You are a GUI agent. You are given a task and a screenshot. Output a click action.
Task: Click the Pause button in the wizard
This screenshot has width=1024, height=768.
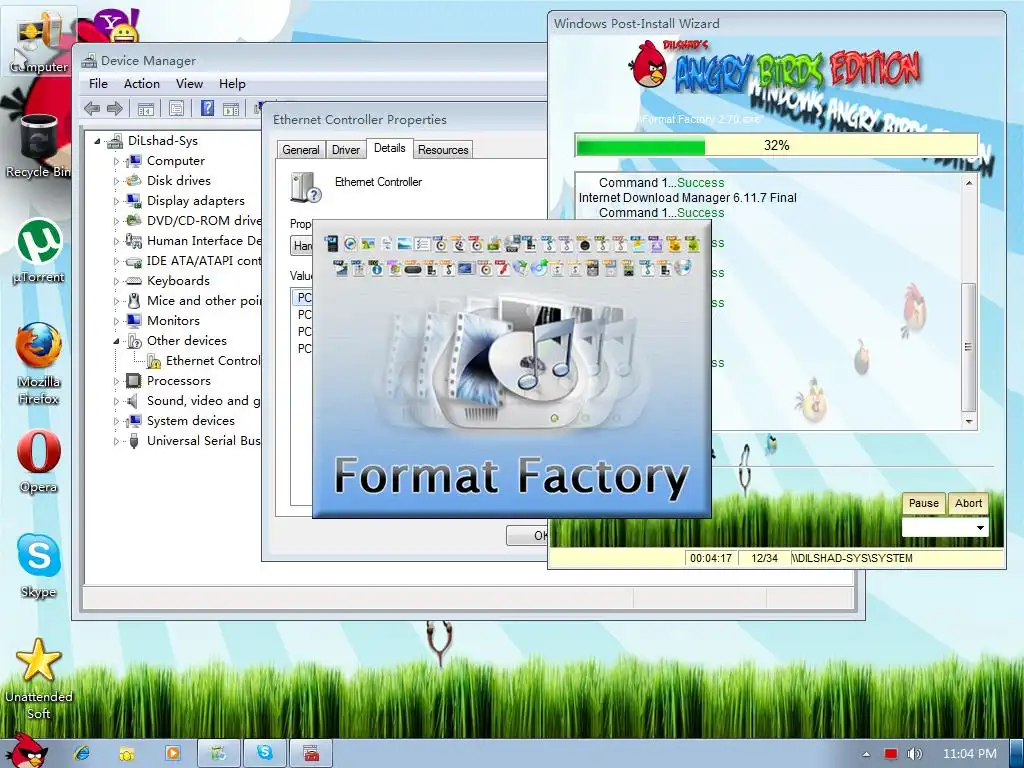[923, 503]
